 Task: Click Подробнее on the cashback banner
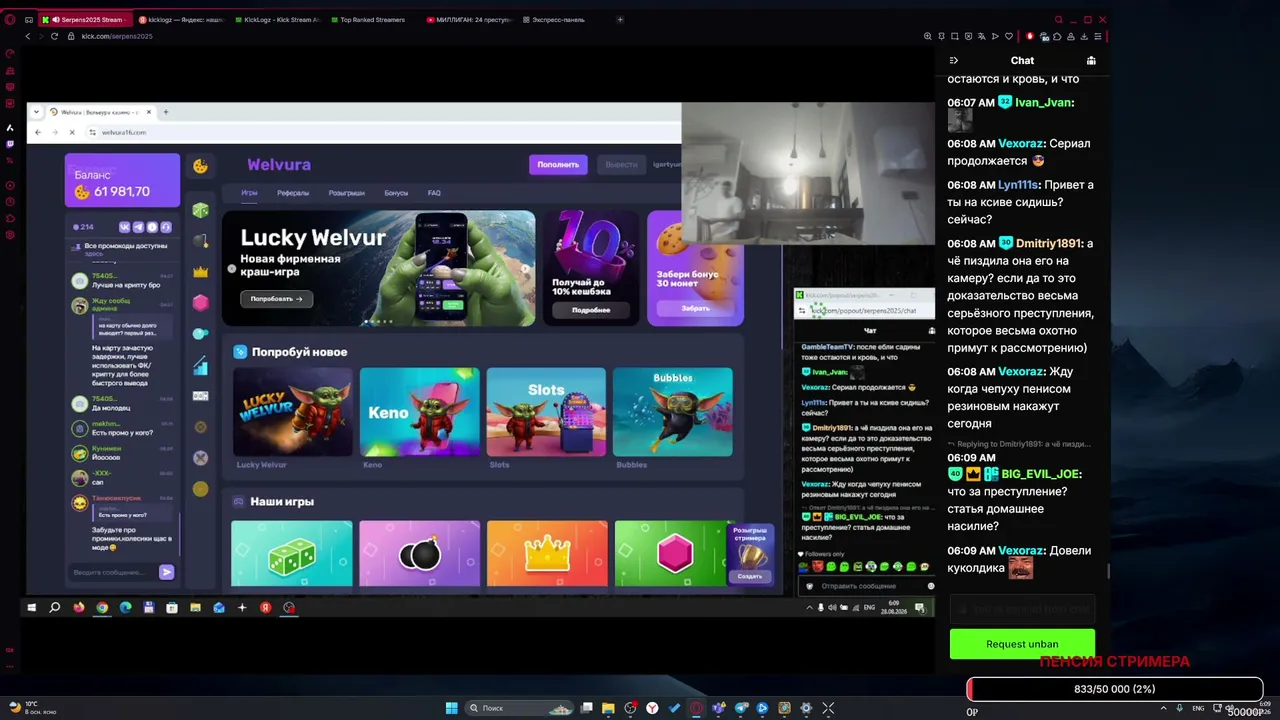[591, 310]
